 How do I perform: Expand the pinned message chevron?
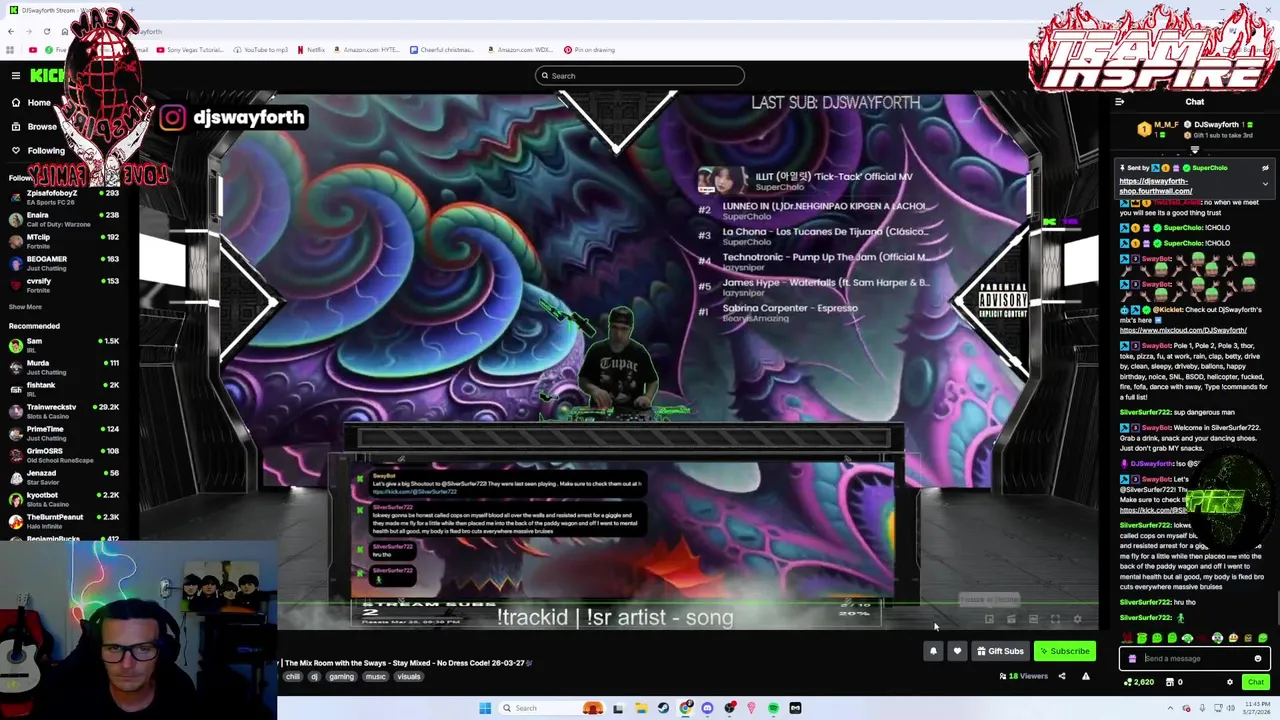click(x=1265, y=184)
